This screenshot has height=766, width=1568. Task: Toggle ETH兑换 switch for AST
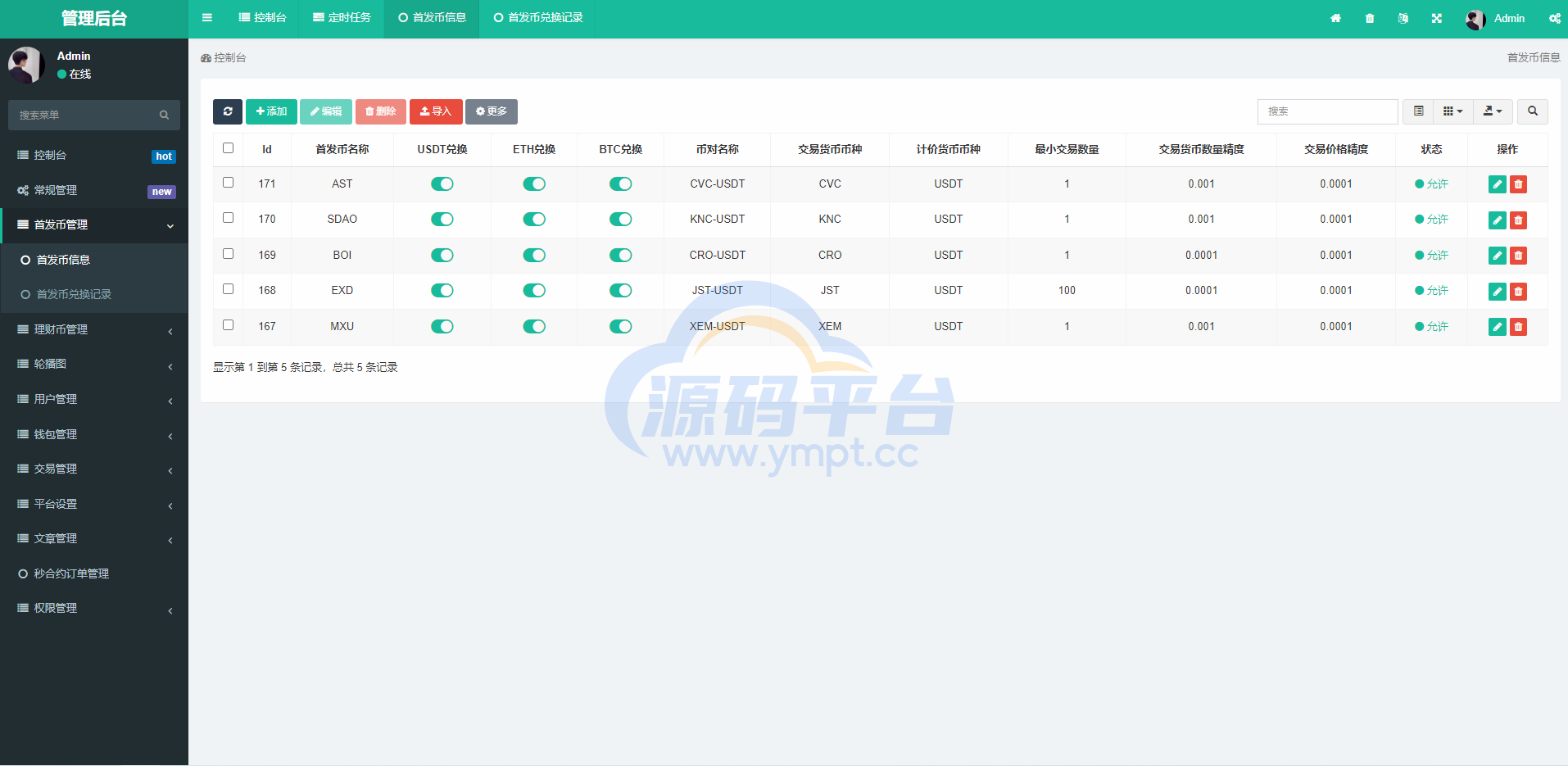534,184
